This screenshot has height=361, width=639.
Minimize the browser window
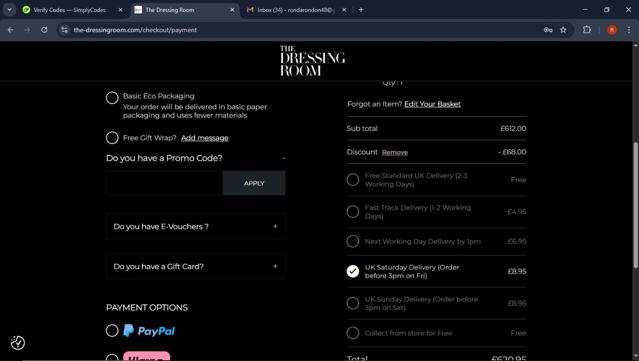(585, 10)
